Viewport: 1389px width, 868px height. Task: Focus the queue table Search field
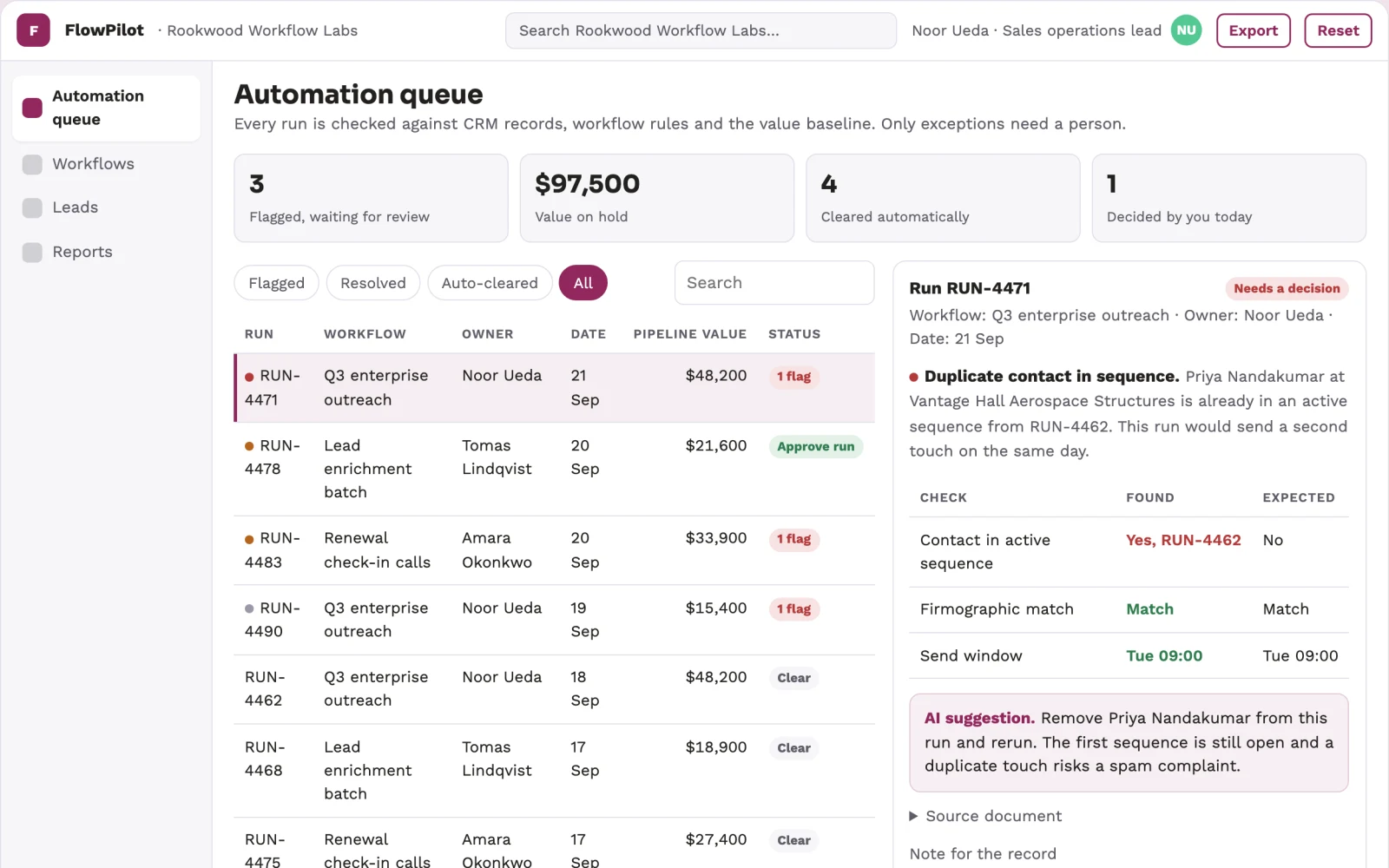coord(774,283)
